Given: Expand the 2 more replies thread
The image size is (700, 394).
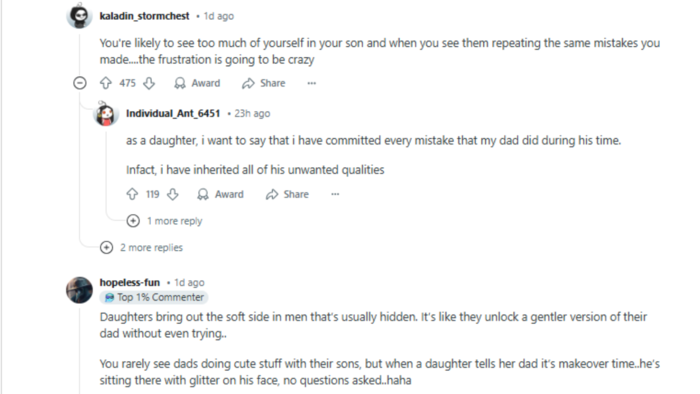Looking at the screenshot, I should (x=142, y=247).
